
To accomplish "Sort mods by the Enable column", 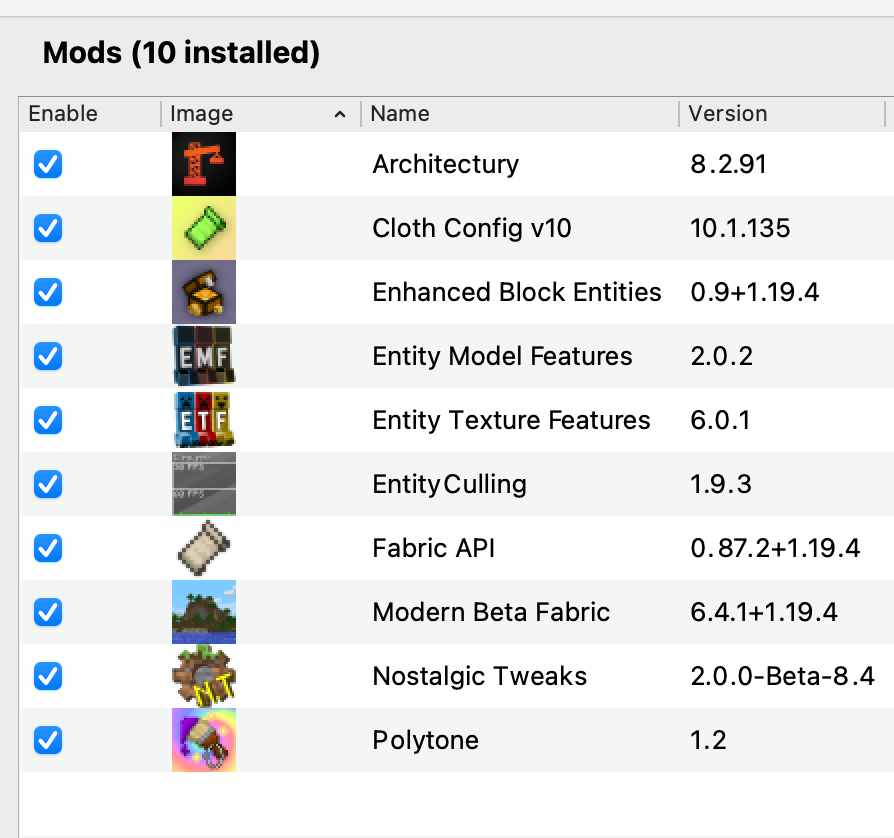I will click(90, 114).
